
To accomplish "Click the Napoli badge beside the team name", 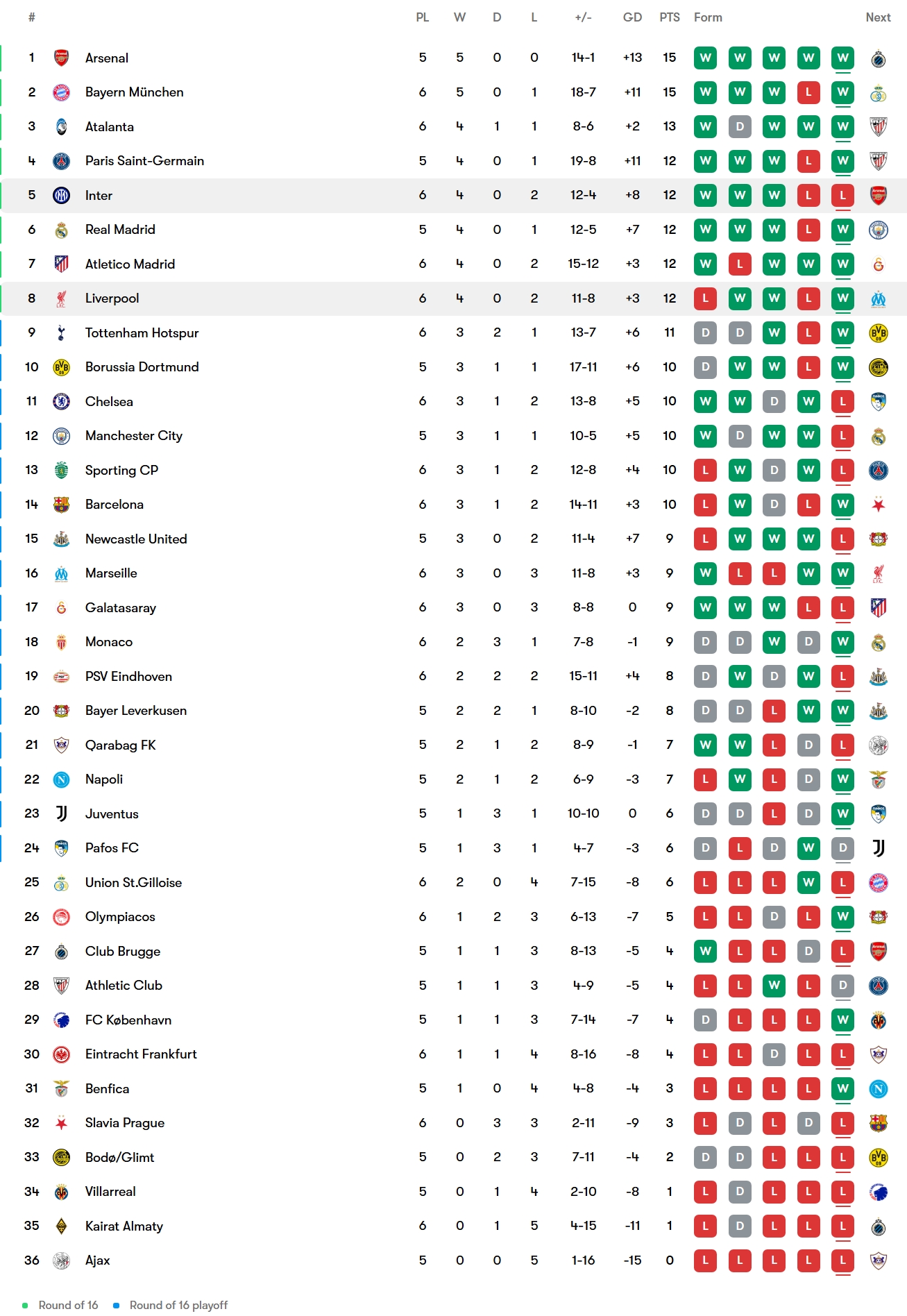I will 61,779.
